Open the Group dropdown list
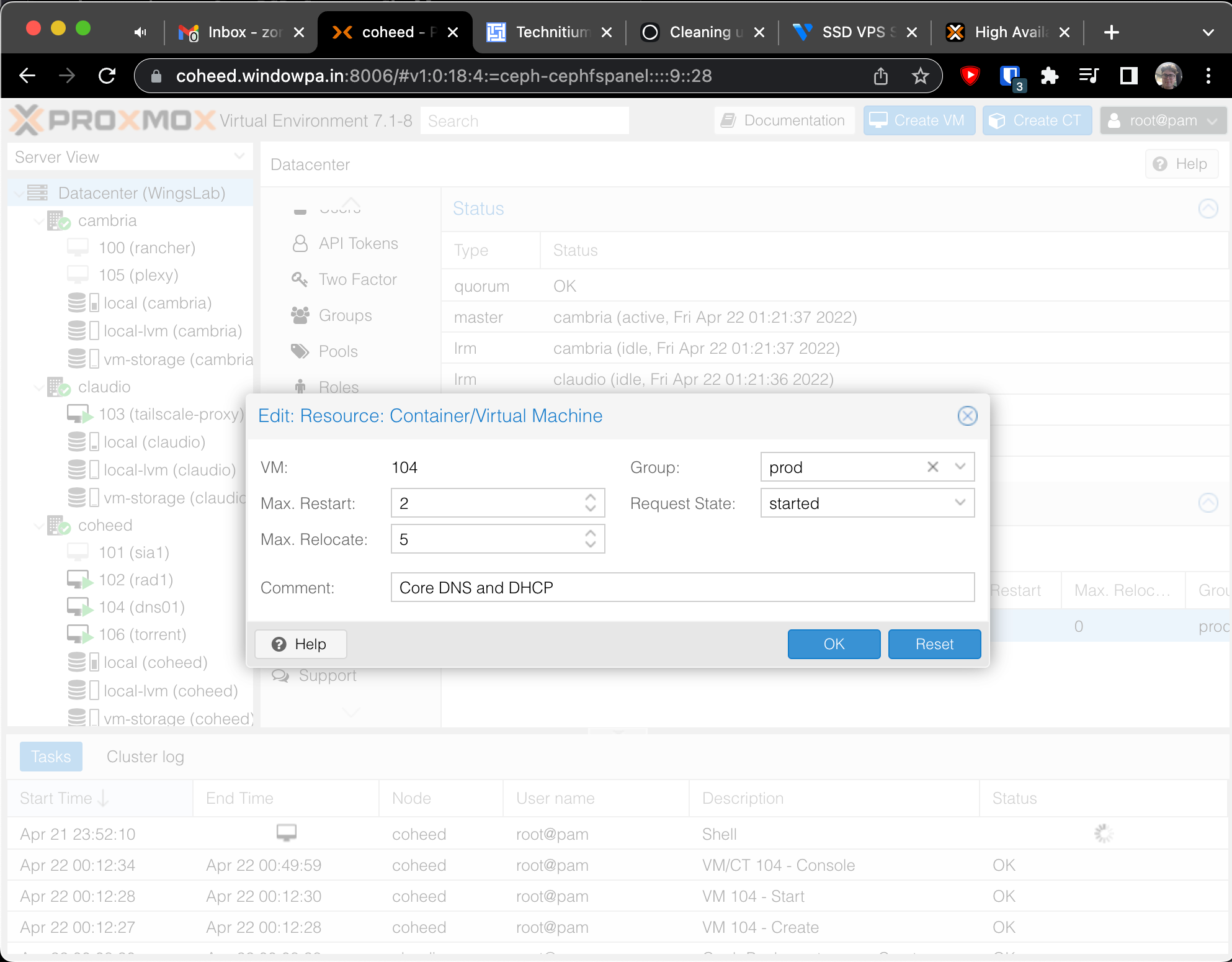 tap(960, 467)
